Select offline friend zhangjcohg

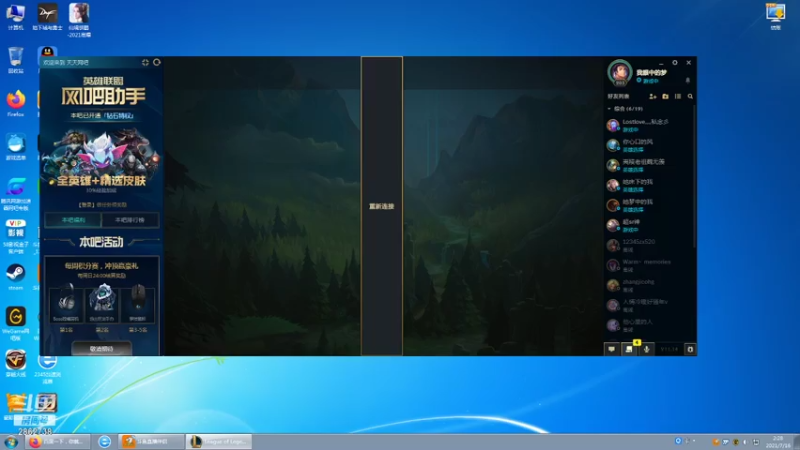click(x=649, y=285)
